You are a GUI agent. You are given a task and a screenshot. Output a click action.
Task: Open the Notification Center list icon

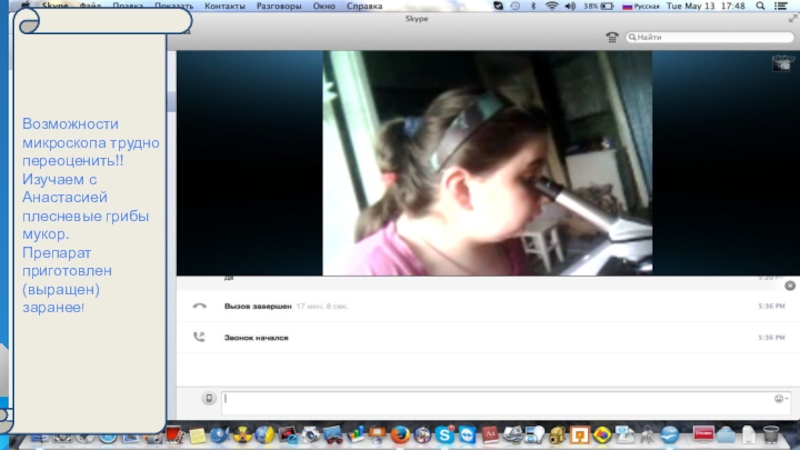coord(781,6)
